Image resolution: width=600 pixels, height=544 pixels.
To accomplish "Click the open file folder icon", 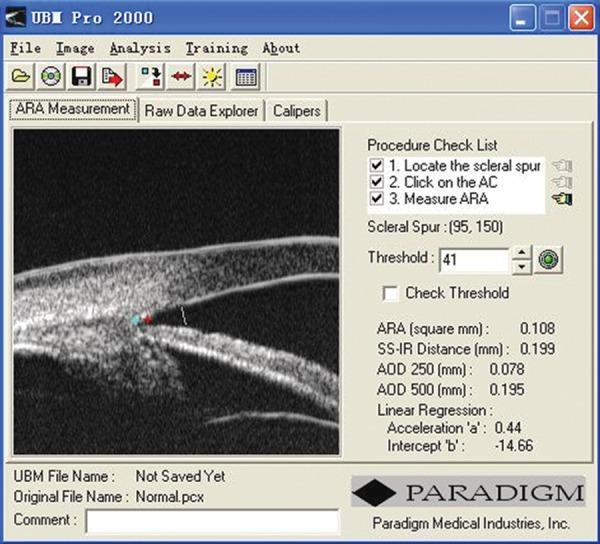I will (x=22, y=76).
